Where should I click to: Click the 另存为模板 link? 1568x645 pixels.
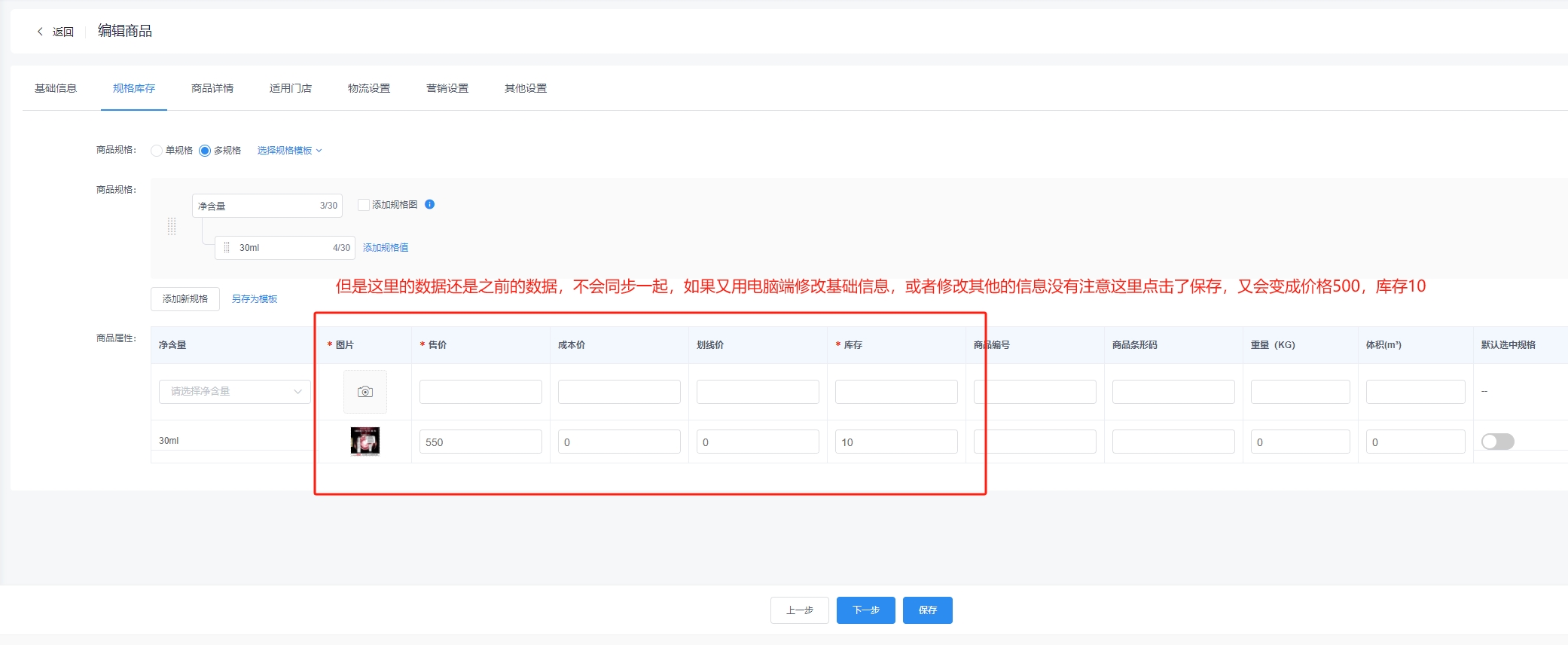[255, 299]
